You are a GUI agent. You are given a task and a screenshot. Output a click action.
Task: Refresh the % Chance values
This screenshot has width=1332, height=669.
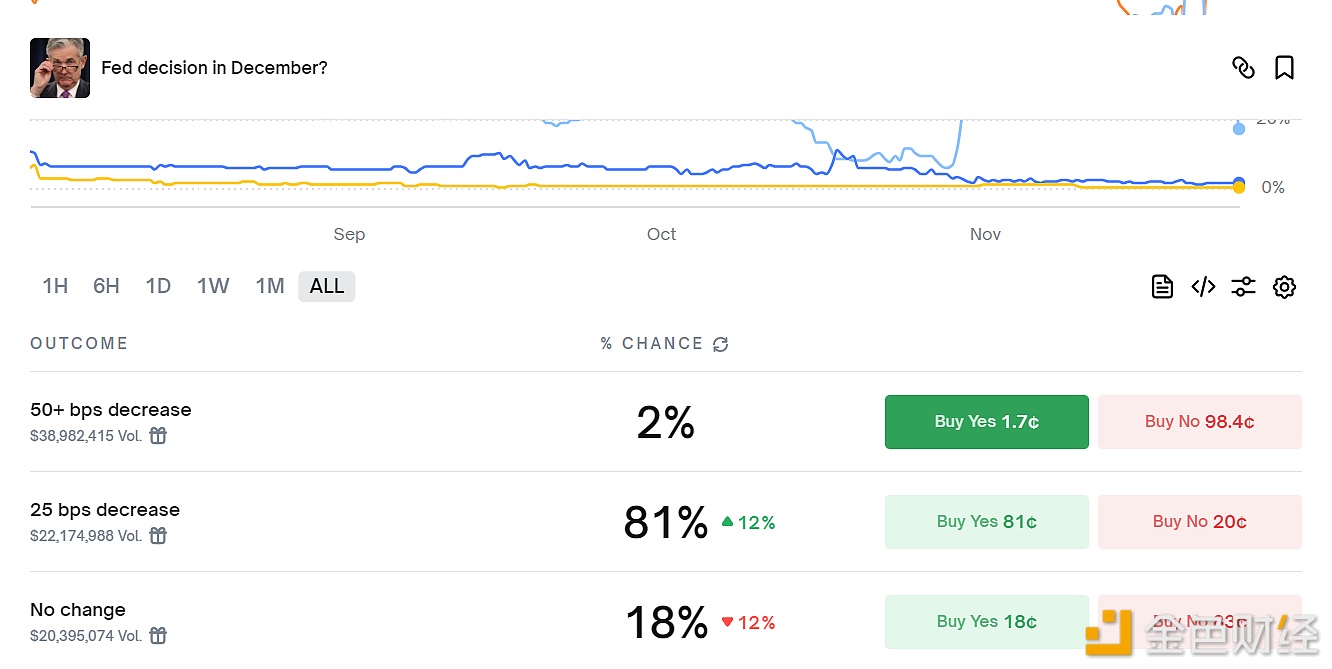point(720,344)
